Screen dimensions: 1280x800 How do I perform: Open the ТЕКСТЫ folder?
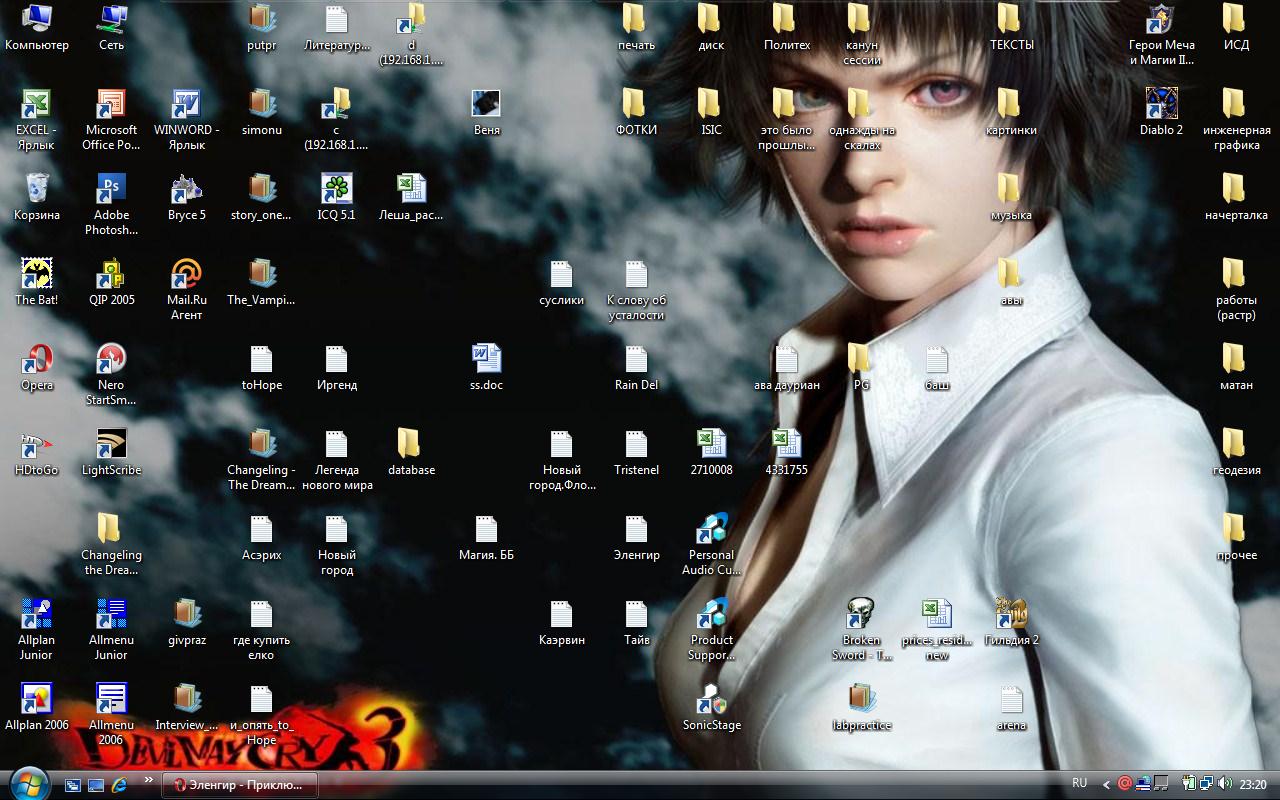click(x=1011, y=28)
